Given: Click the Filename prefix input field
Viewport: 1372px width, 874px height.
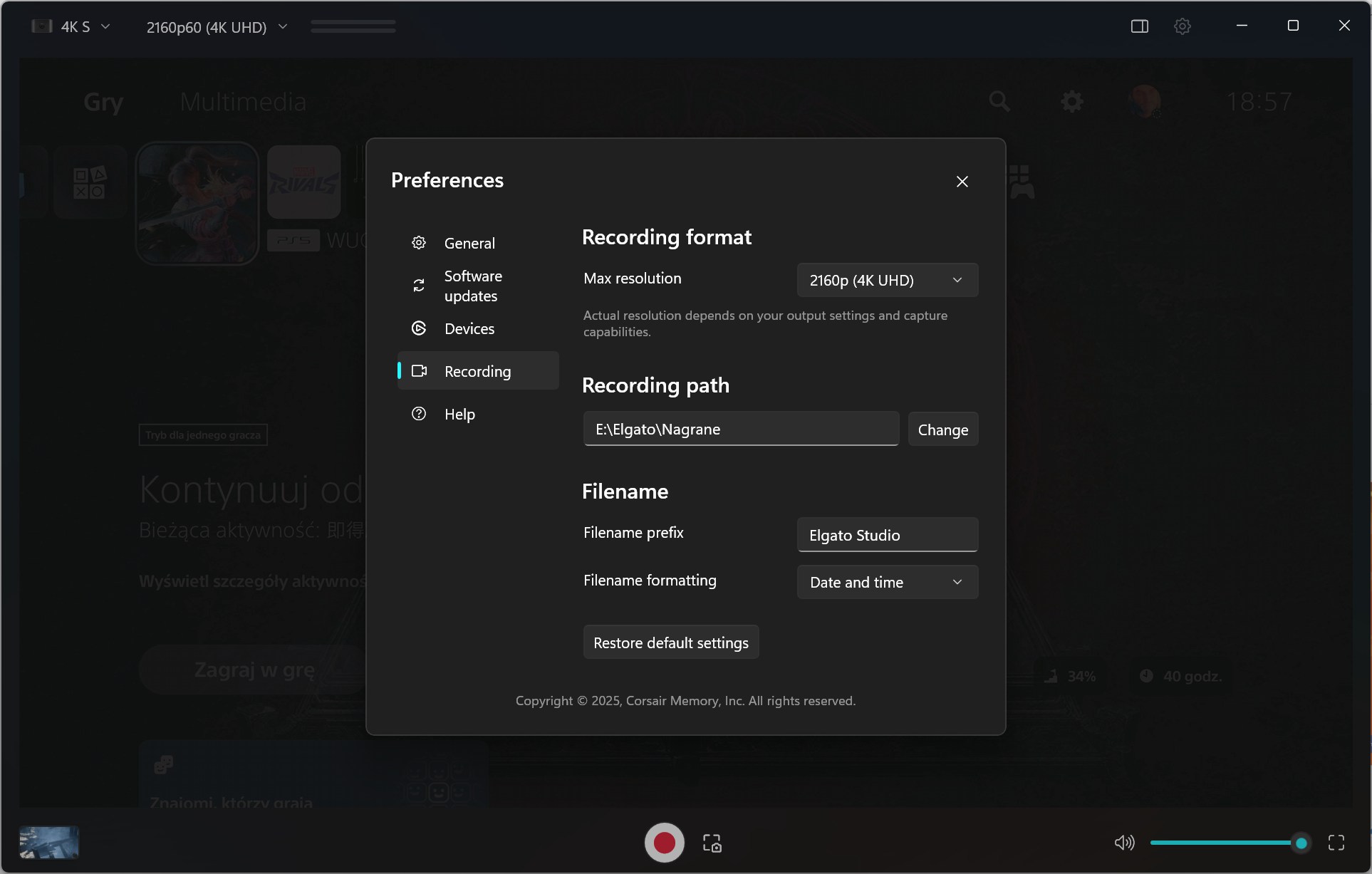Looking at the screenshot, I should (887, 535).
